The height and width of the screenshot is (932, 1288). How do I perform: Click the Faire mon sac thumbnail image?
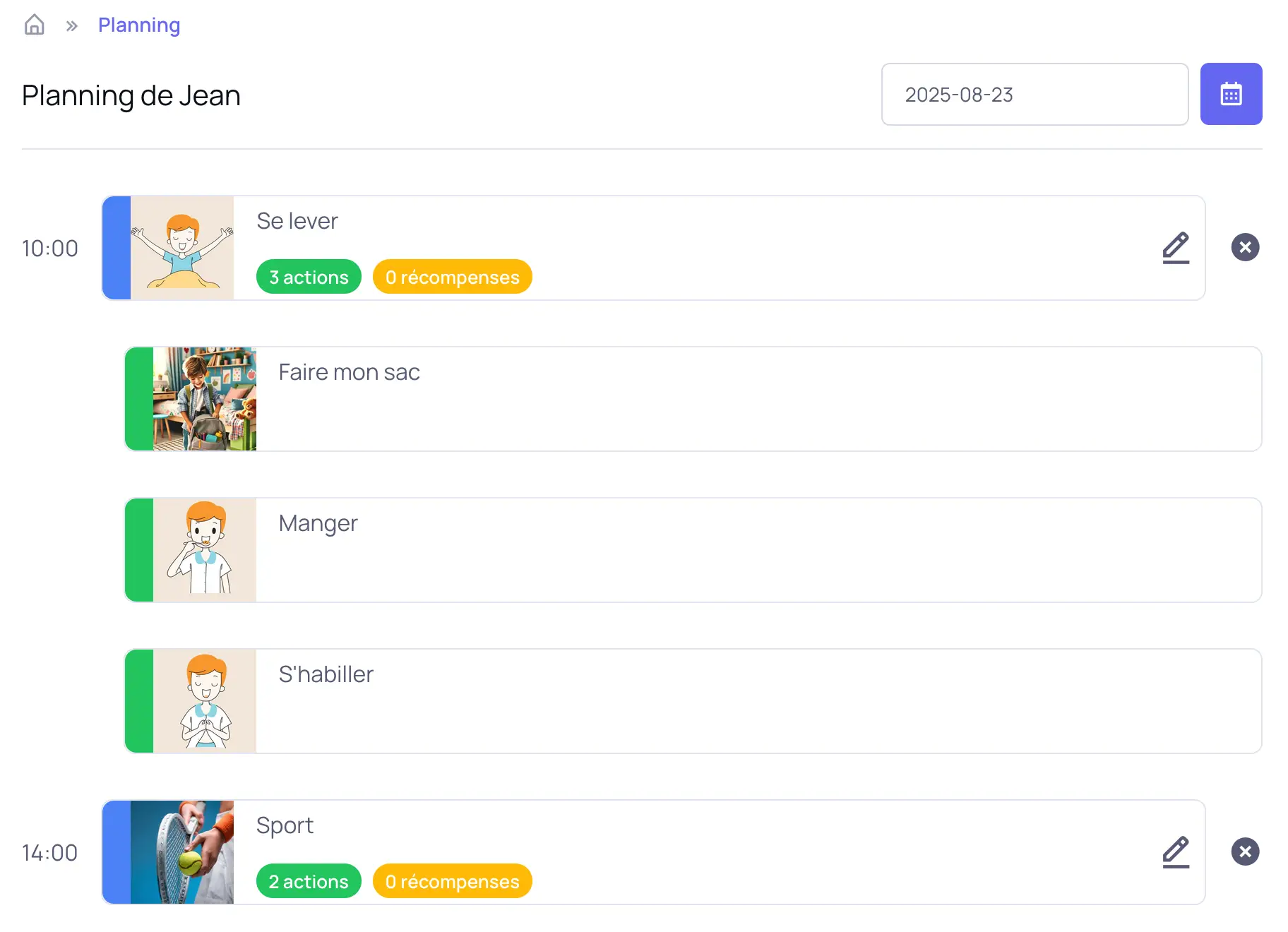pyautogui.click(x=205, y=399)
